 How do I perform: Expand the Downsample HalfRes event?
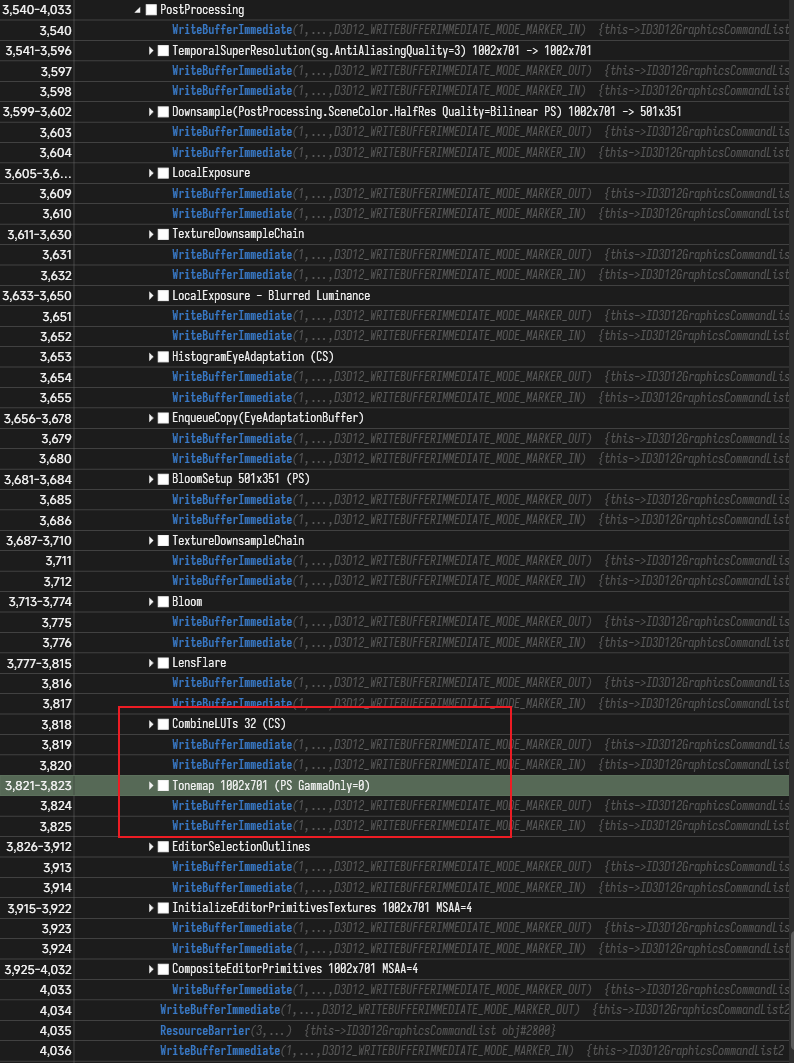(152, 112)
